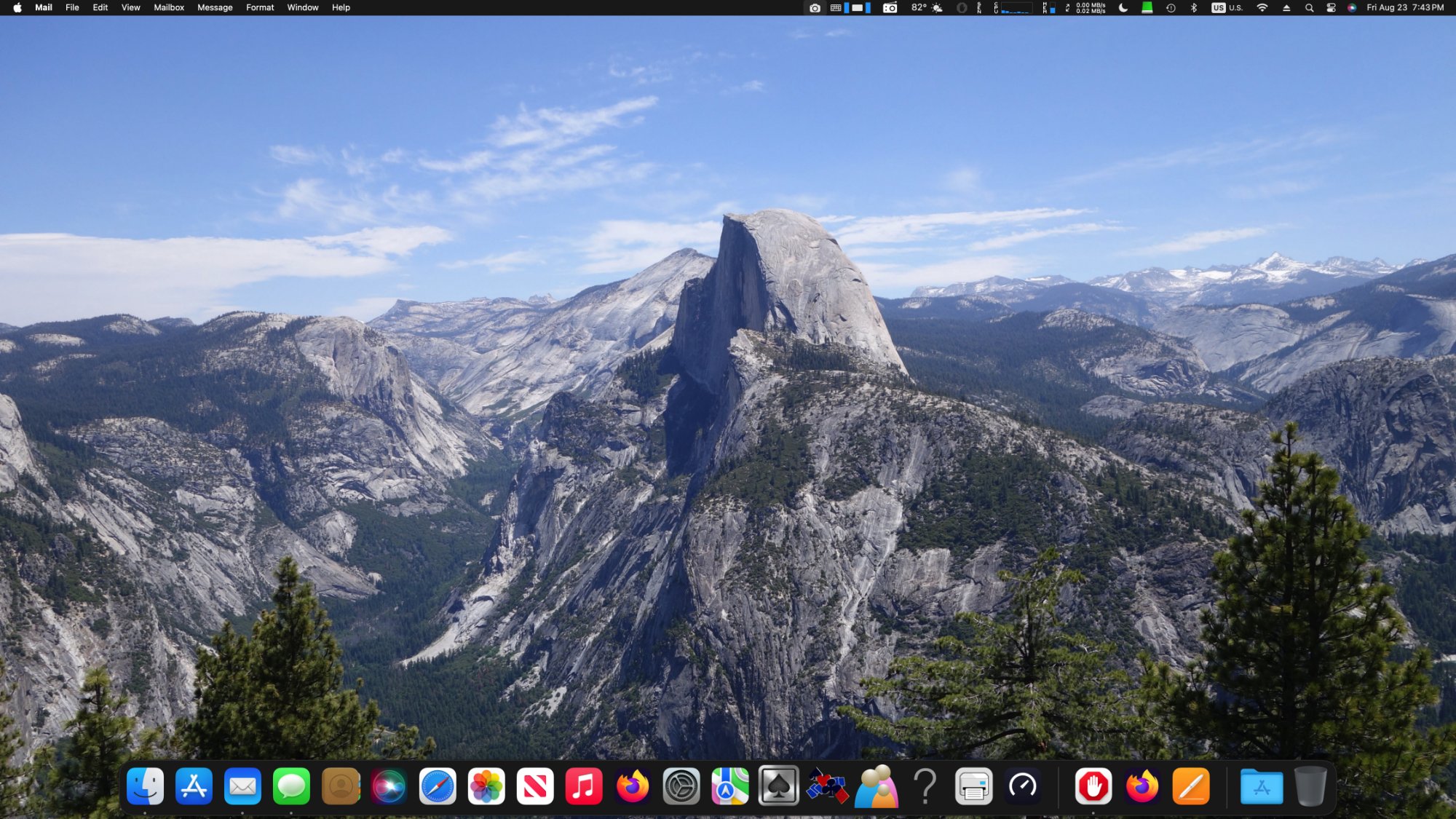Click the date and time clock
Image resolution: width=1456 pixels, height=819 pixels.
(x=1405, y=7)
